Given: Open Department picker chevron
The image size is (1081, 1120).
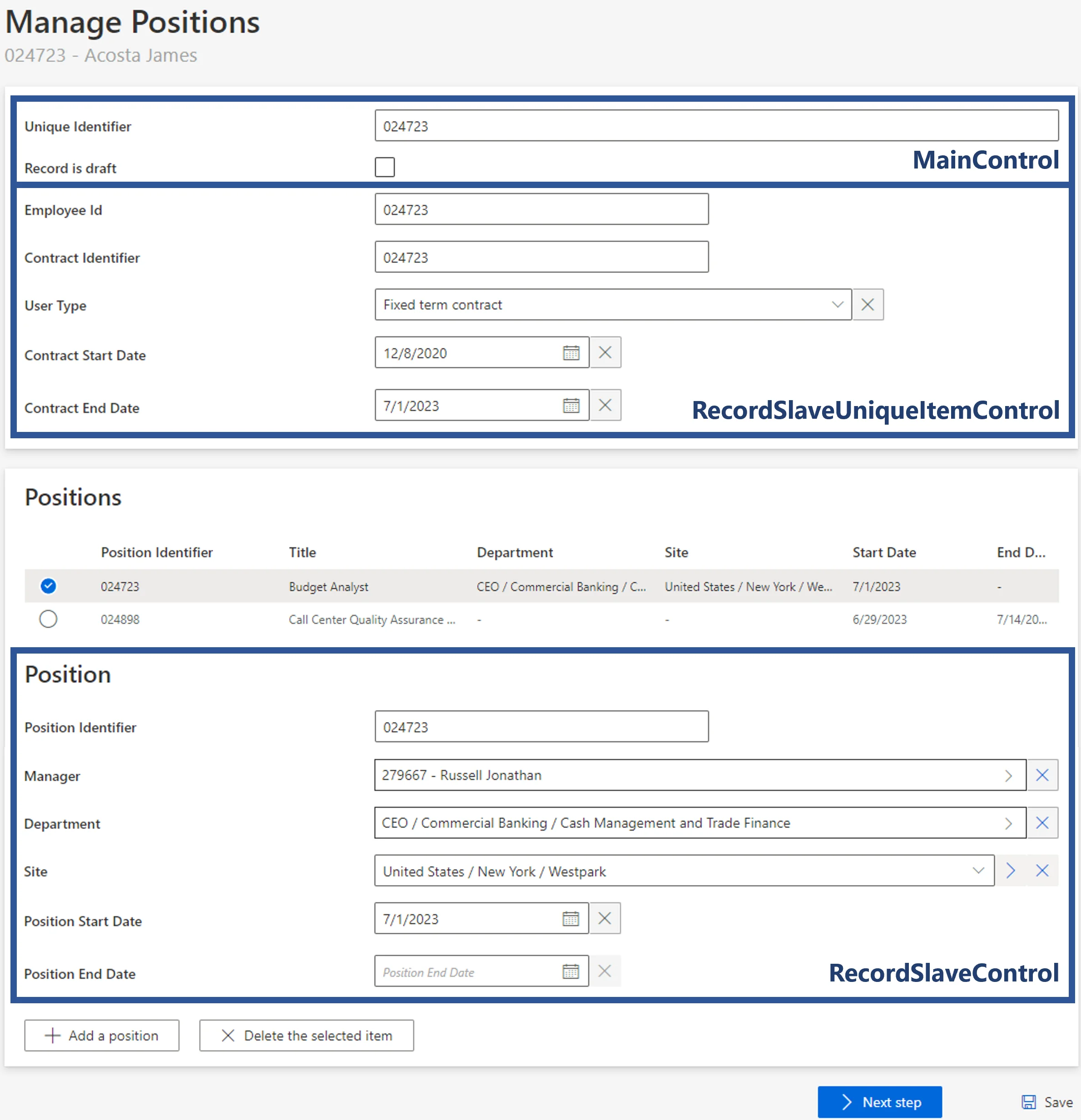Looking at the screenshot, I should pos(1008,823).
